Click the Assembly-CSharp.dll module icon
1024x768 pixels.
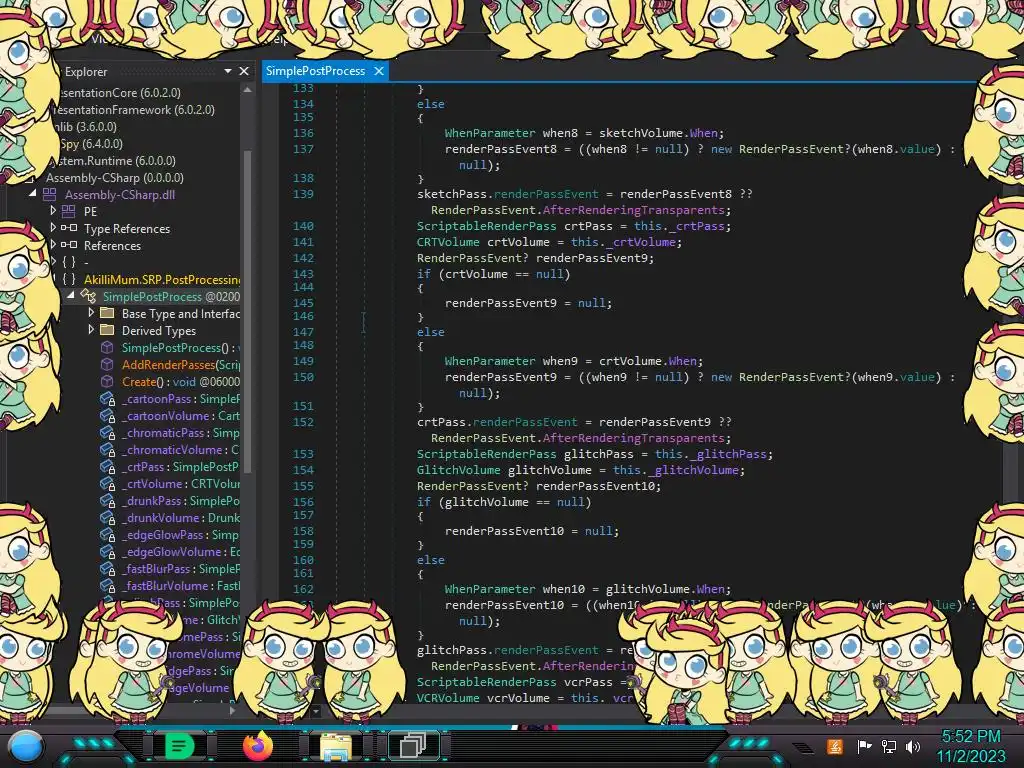coord(50,195)
